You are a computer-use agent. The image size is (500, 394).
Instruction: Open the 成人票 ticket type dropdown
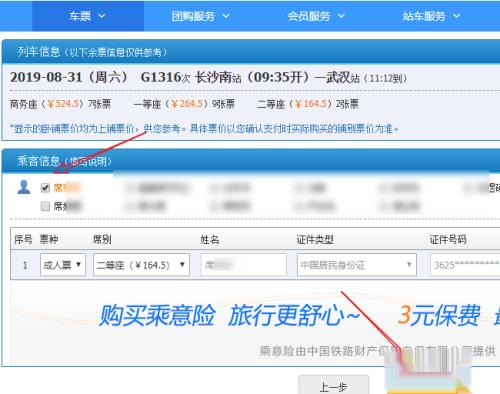click(63, 265)
